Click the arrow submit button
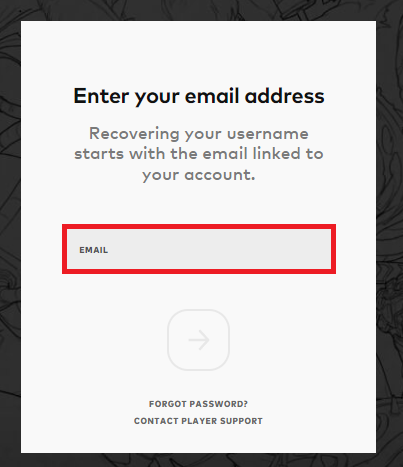 click(x=198, y=340)
